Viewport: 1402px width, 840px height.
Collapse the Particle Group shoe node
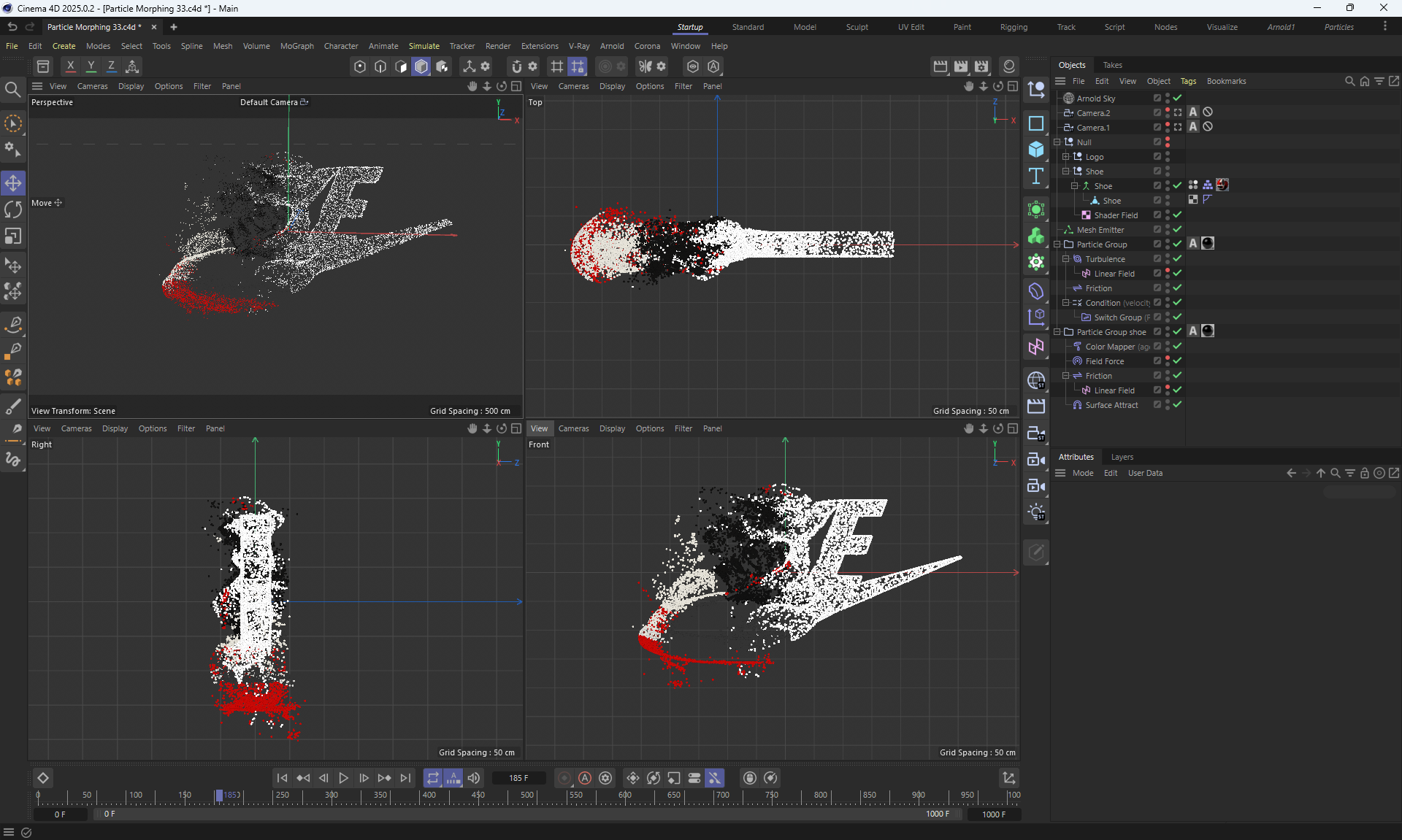(1057, 332)
